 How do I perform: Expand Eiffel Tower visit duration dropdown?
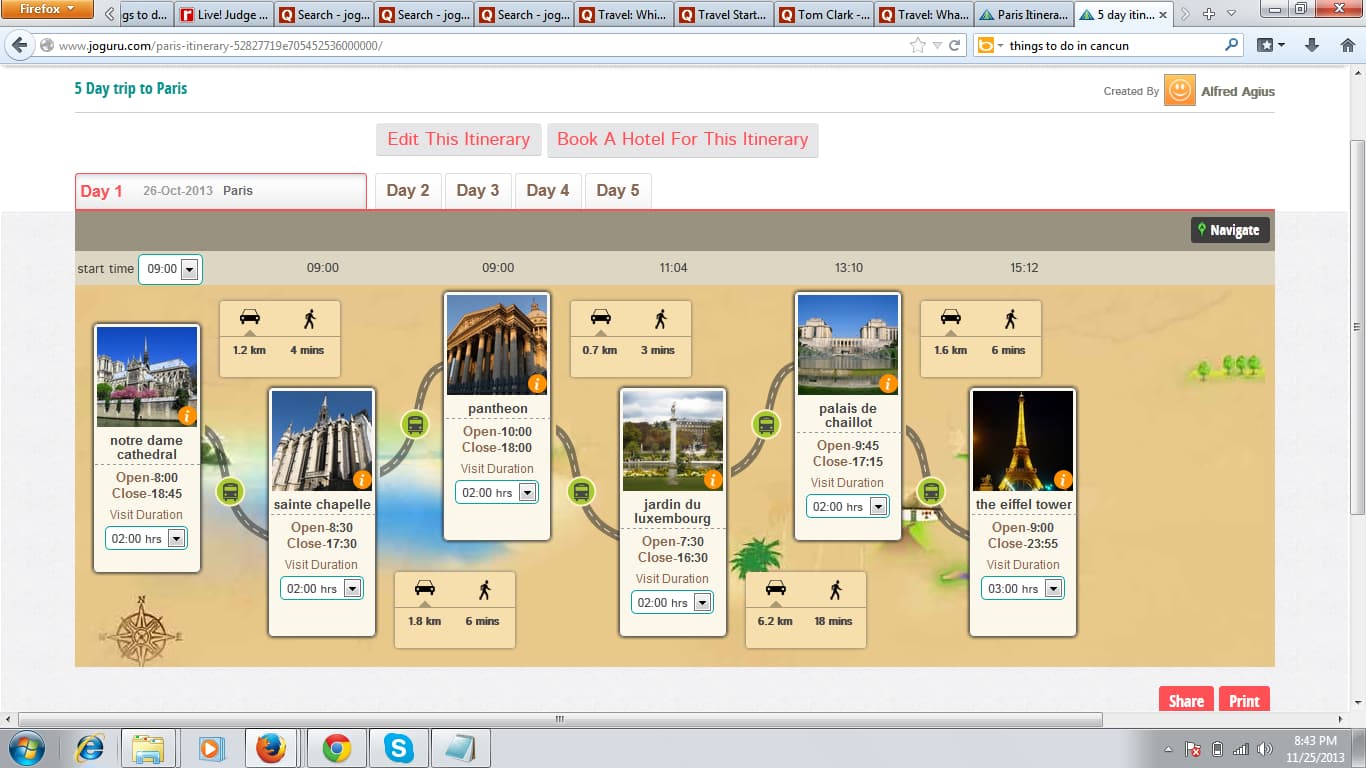click(1052, 589)
